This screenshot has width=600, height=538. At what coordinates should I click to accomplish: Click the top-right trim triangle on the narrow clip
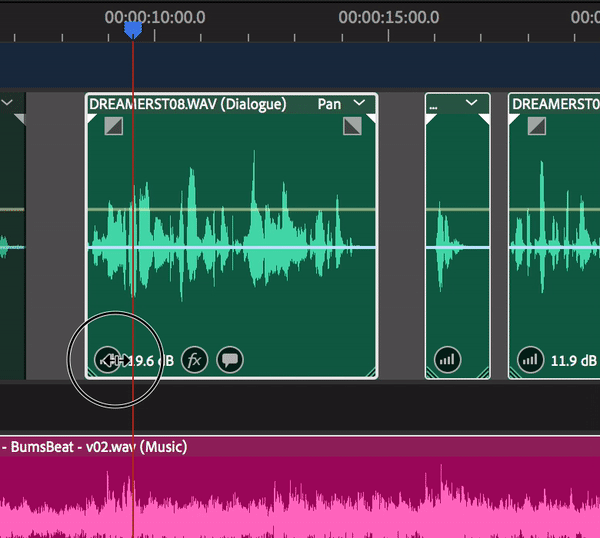click(485, 119)
